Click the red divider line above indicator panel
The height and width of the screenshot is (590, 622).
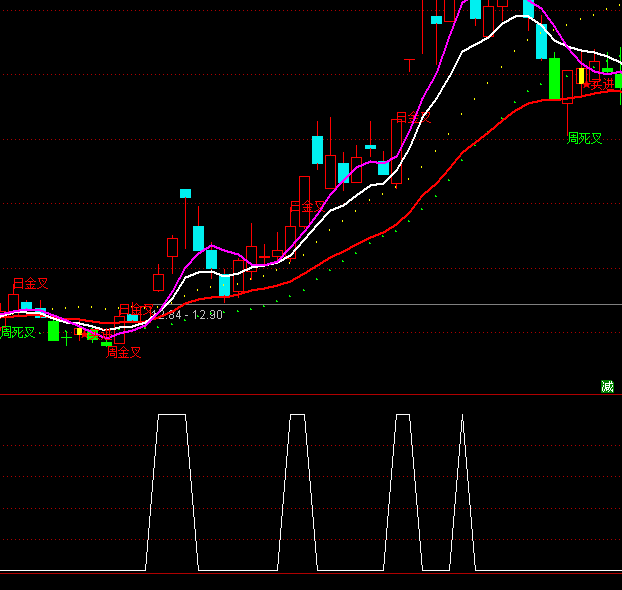tap(300, 395)
